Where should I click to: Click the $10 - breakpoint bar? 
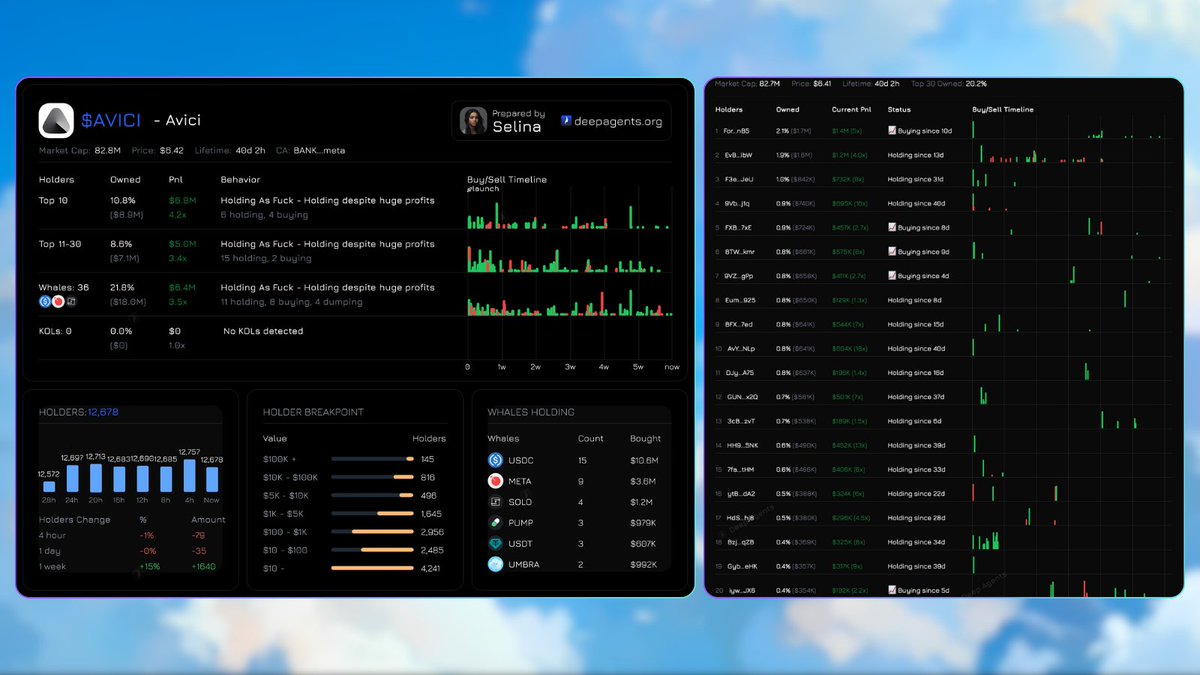point(372,568)
